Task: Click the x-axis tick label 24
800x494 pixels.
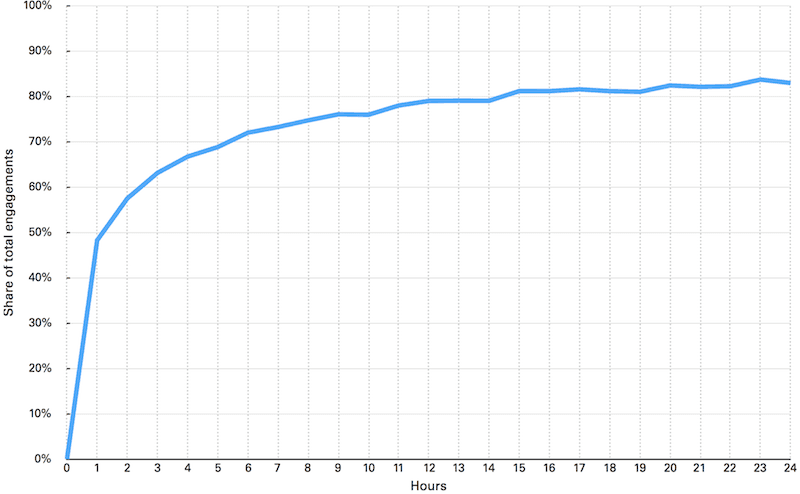Action: pyautogui.click(x=790, y=468)
